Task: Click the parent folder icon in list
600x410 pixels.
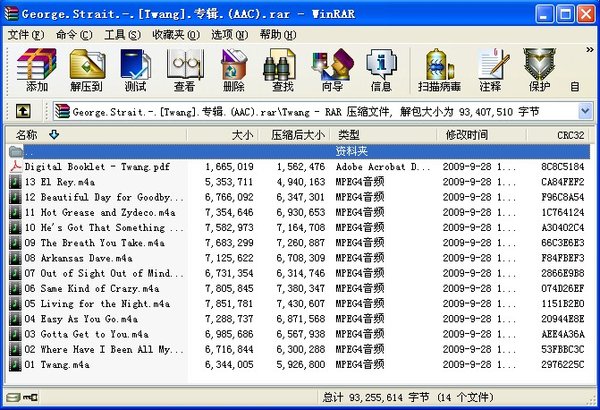Action: [x=15, y=152]
